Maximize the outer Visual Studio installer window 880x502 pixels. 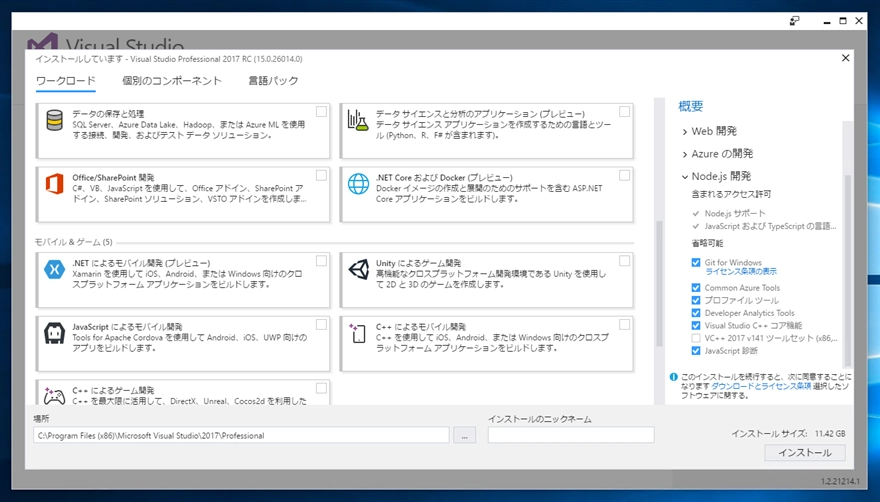(x=842, y=21)
